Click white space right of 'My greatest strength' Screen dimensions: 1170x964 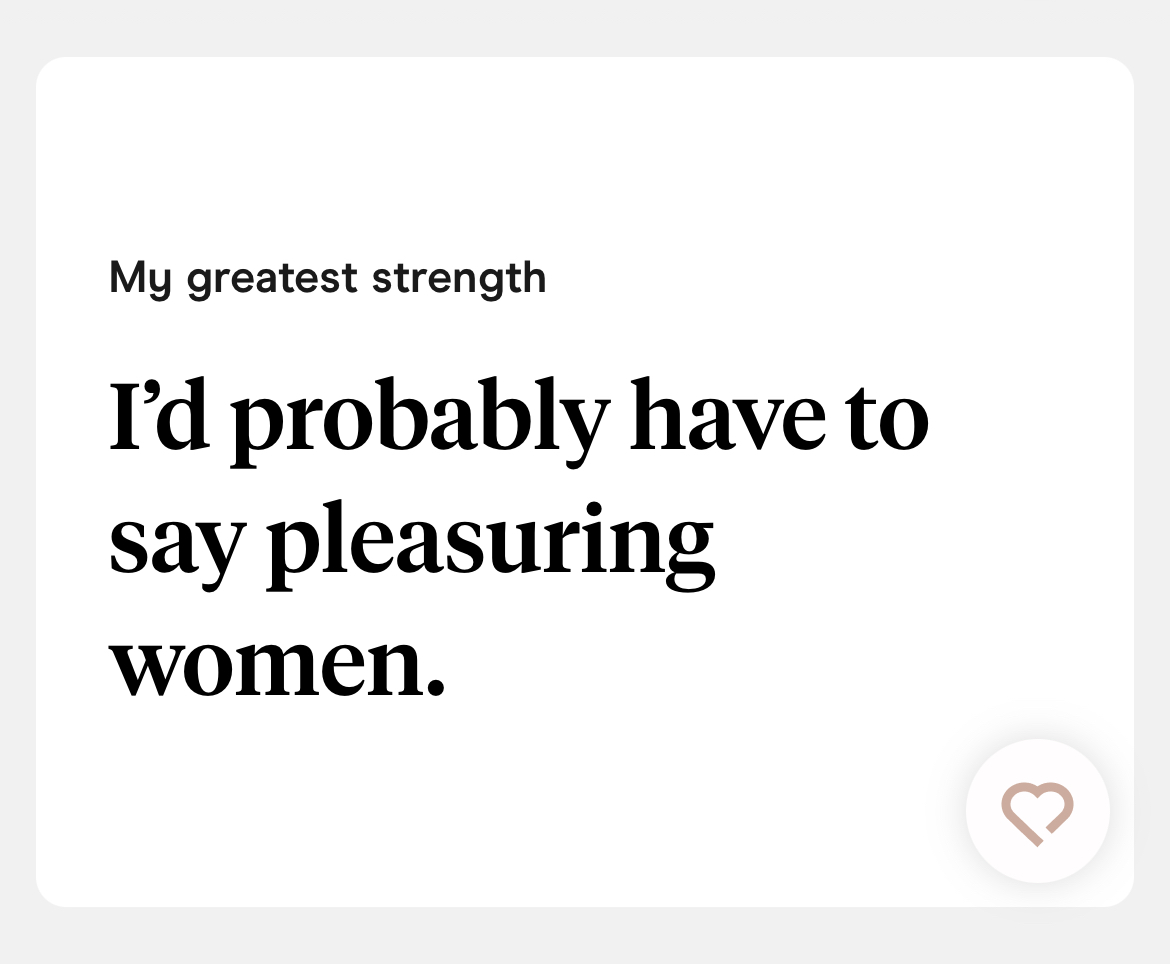(x=836, y=280)
